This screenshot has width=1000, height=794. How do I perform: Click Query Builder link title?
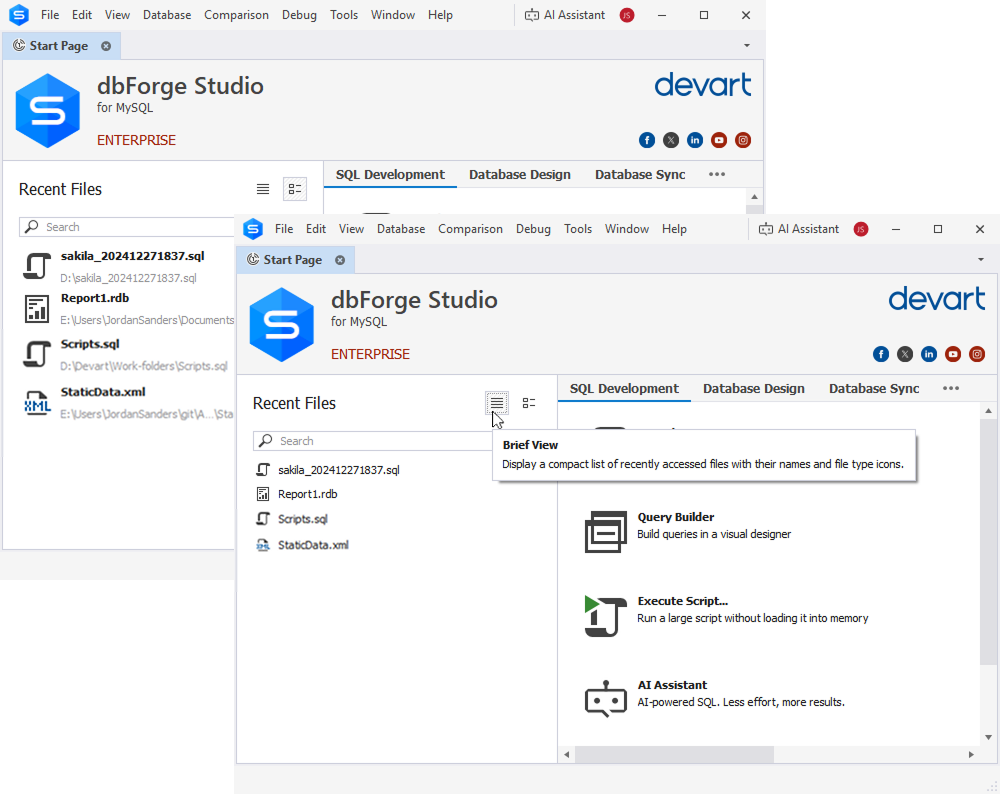(675, 517)
